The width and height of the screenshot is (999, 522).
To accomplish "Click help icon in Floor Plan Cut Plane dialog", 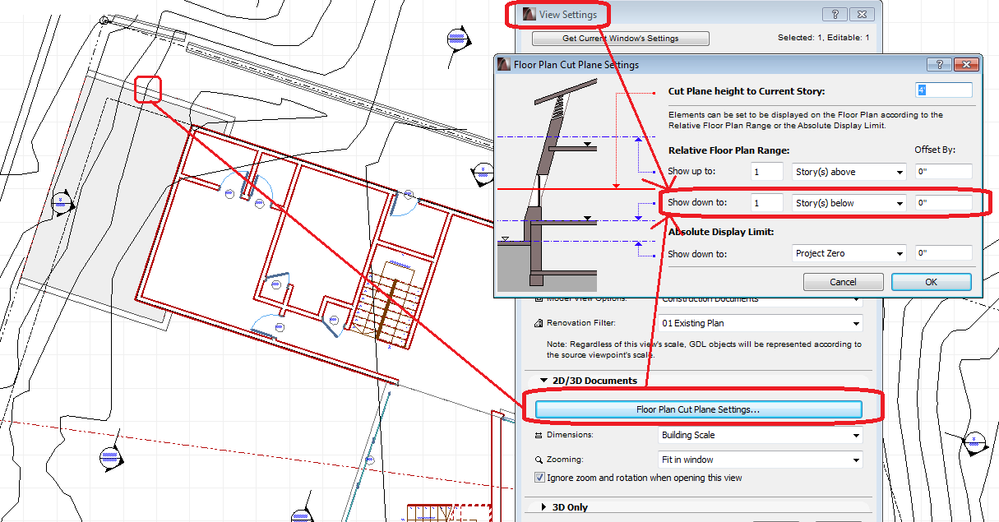I will 940,64.
